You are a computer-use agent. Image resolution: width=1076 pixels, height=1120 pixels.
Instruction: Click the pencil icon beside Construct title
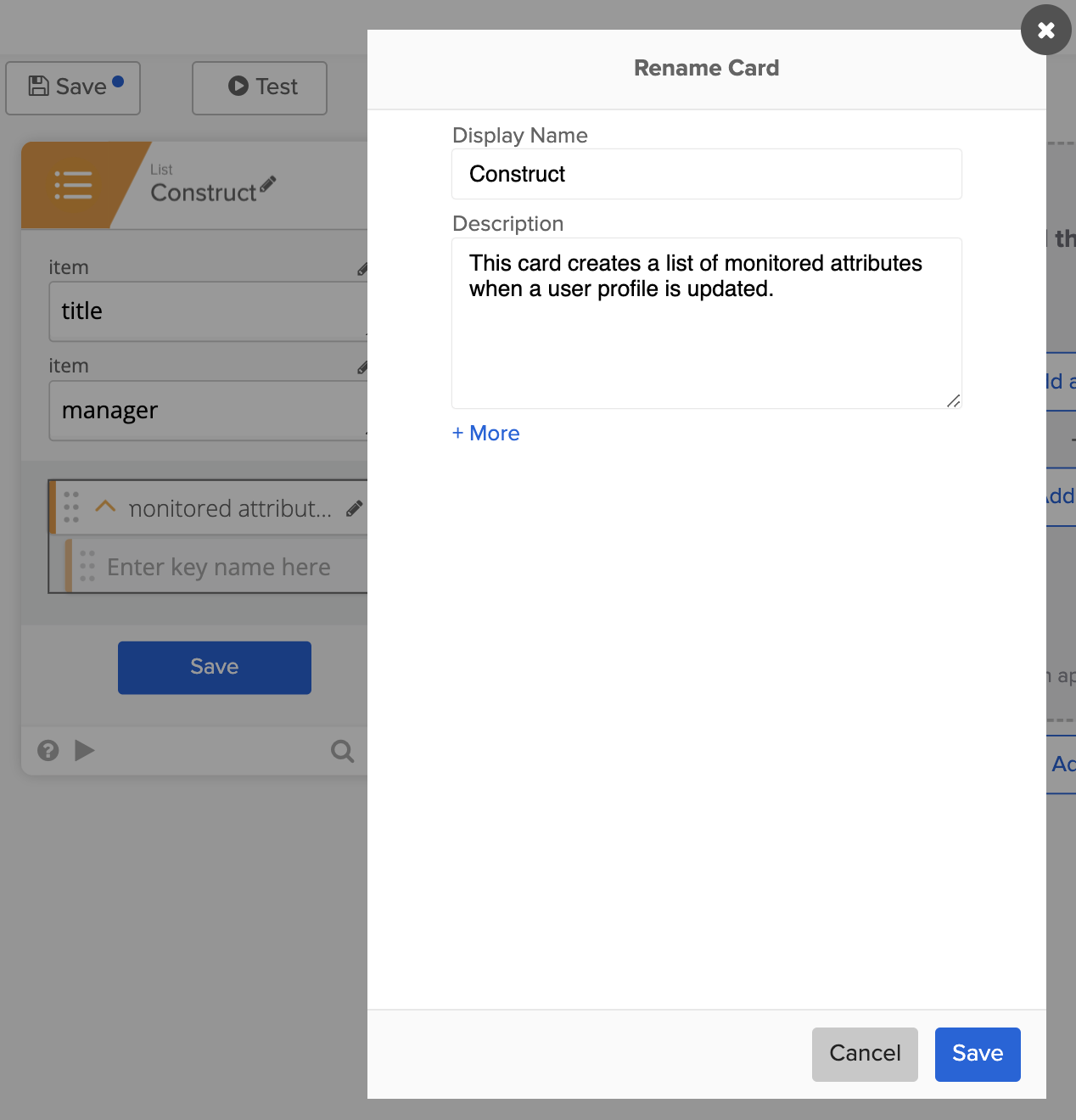click(x=268, y=184)
